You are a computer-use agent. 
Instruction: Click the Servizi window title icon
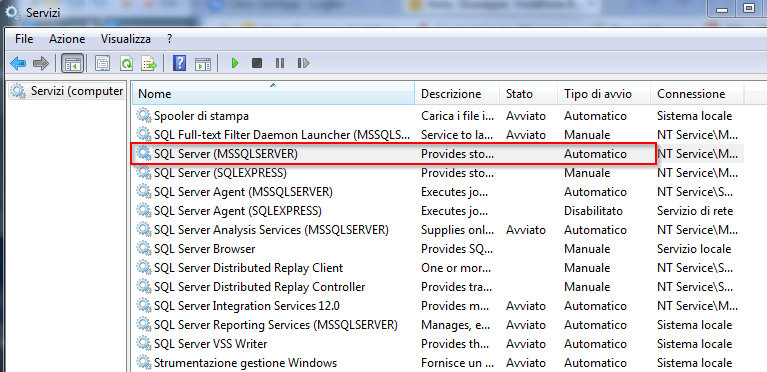coord(12,12)
